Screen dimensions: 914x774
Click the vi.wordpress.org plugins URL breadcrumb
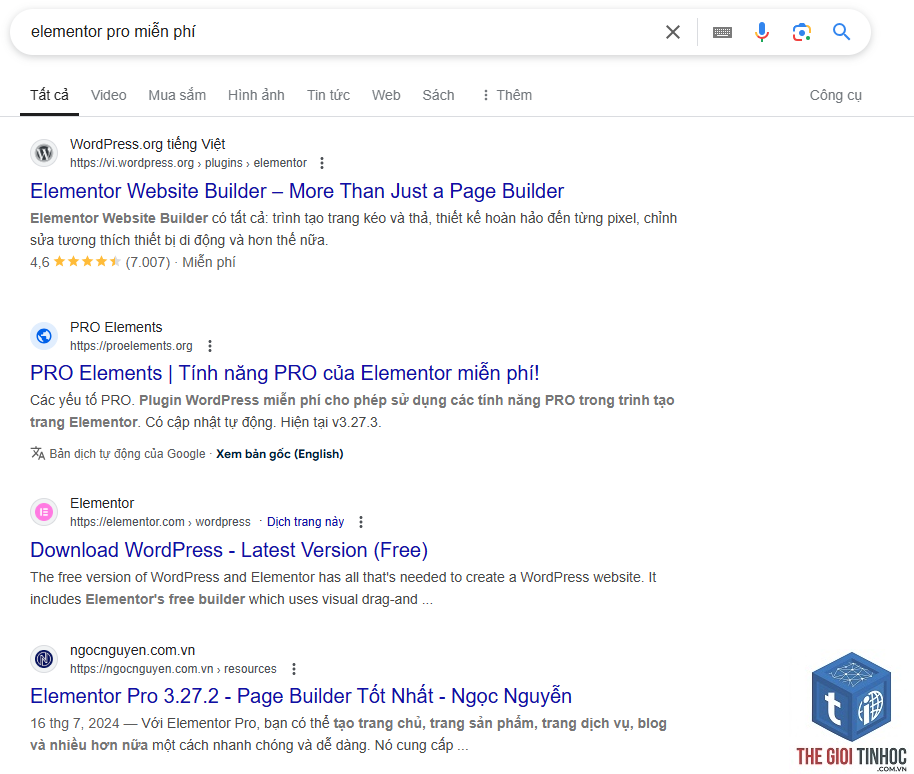click(188, 163)
